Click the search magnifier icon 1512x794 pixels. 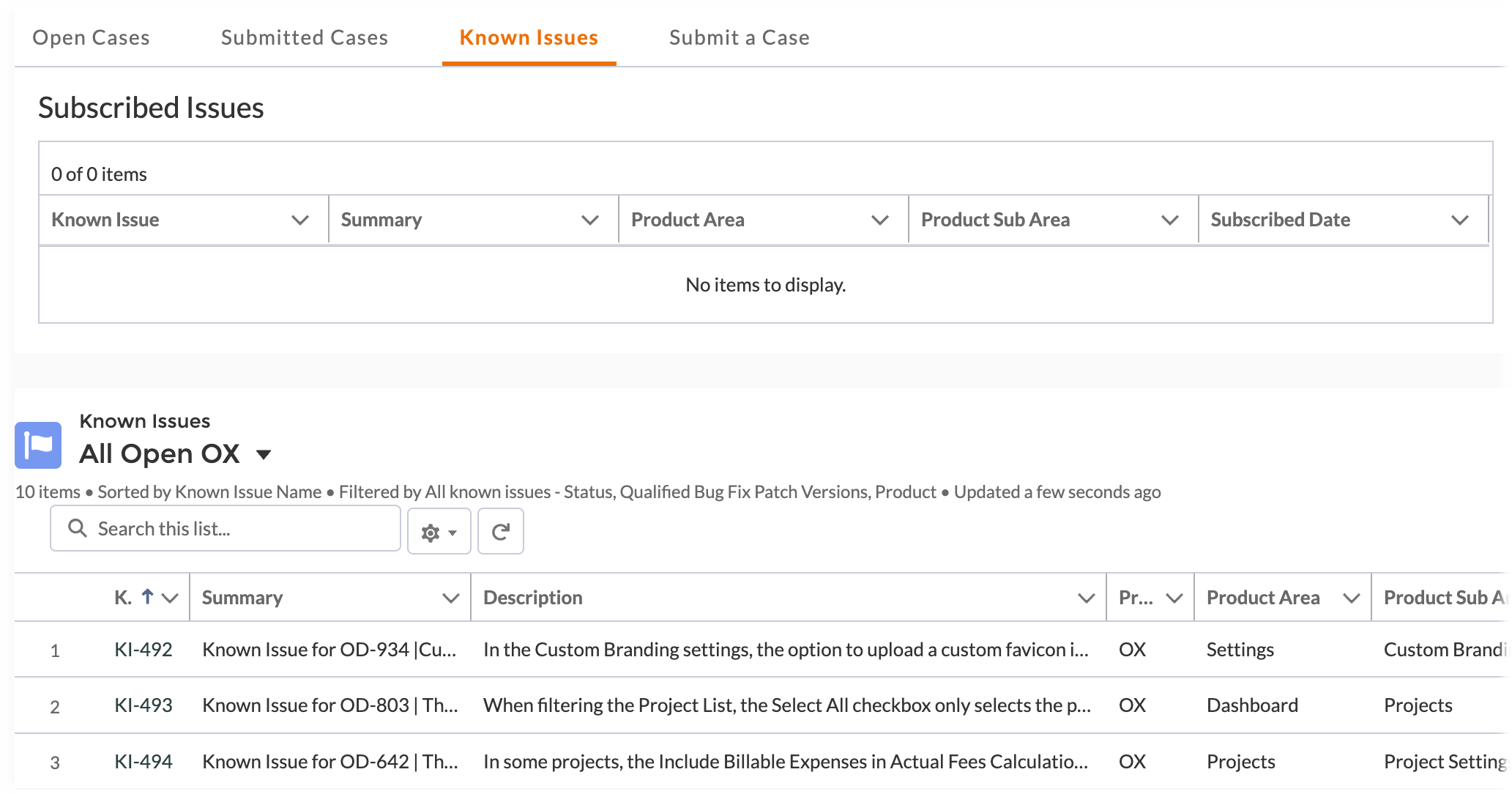click(78, 528)
